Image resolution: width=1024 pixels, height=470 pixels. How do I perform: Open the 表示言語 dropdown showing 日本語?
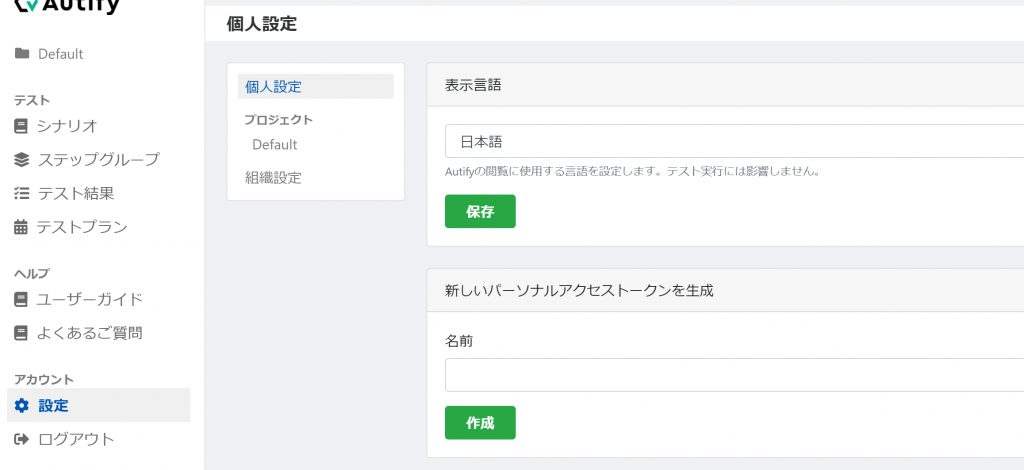pos(734,141)
